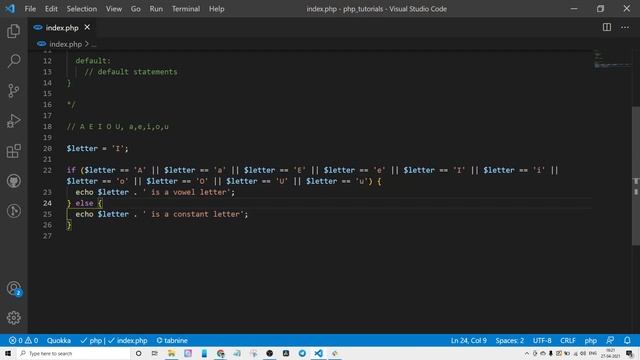Click the editor vertical scrollbar
Screen dimensions: 640x360
tap(636, 176)
